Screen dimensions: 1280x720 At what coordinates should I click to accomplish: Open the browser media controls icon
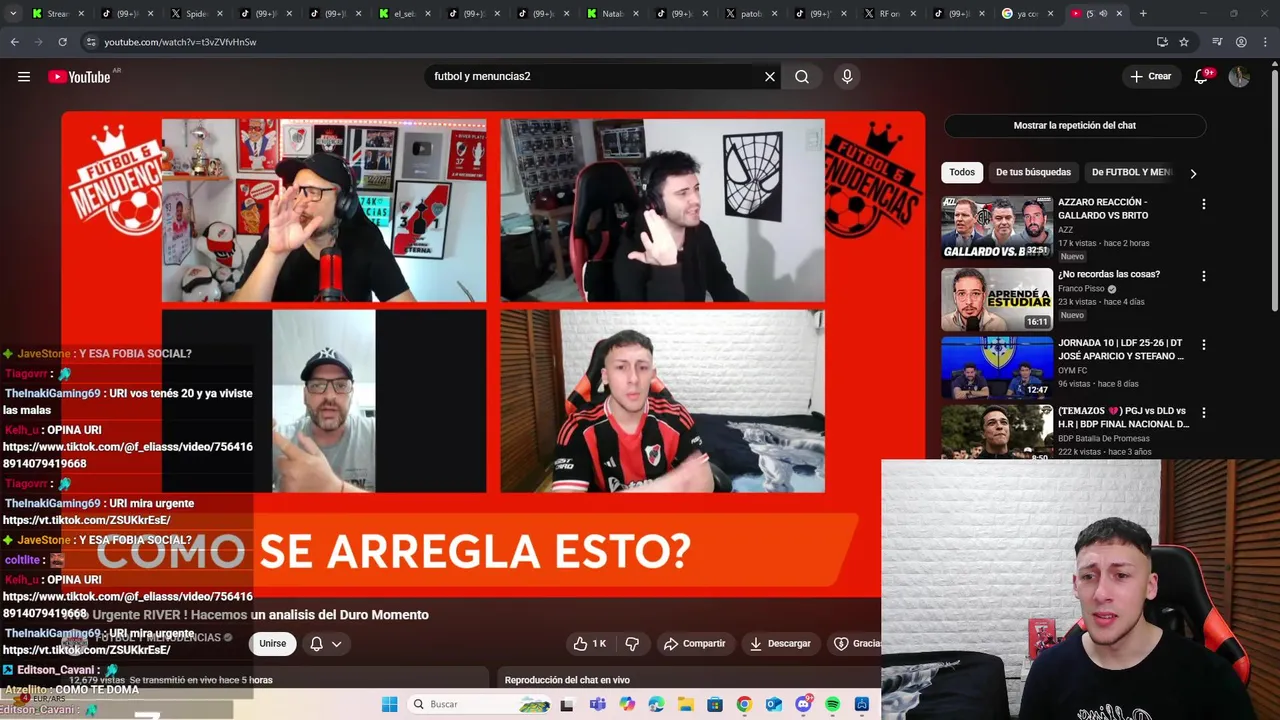(x=1217, y=42)
